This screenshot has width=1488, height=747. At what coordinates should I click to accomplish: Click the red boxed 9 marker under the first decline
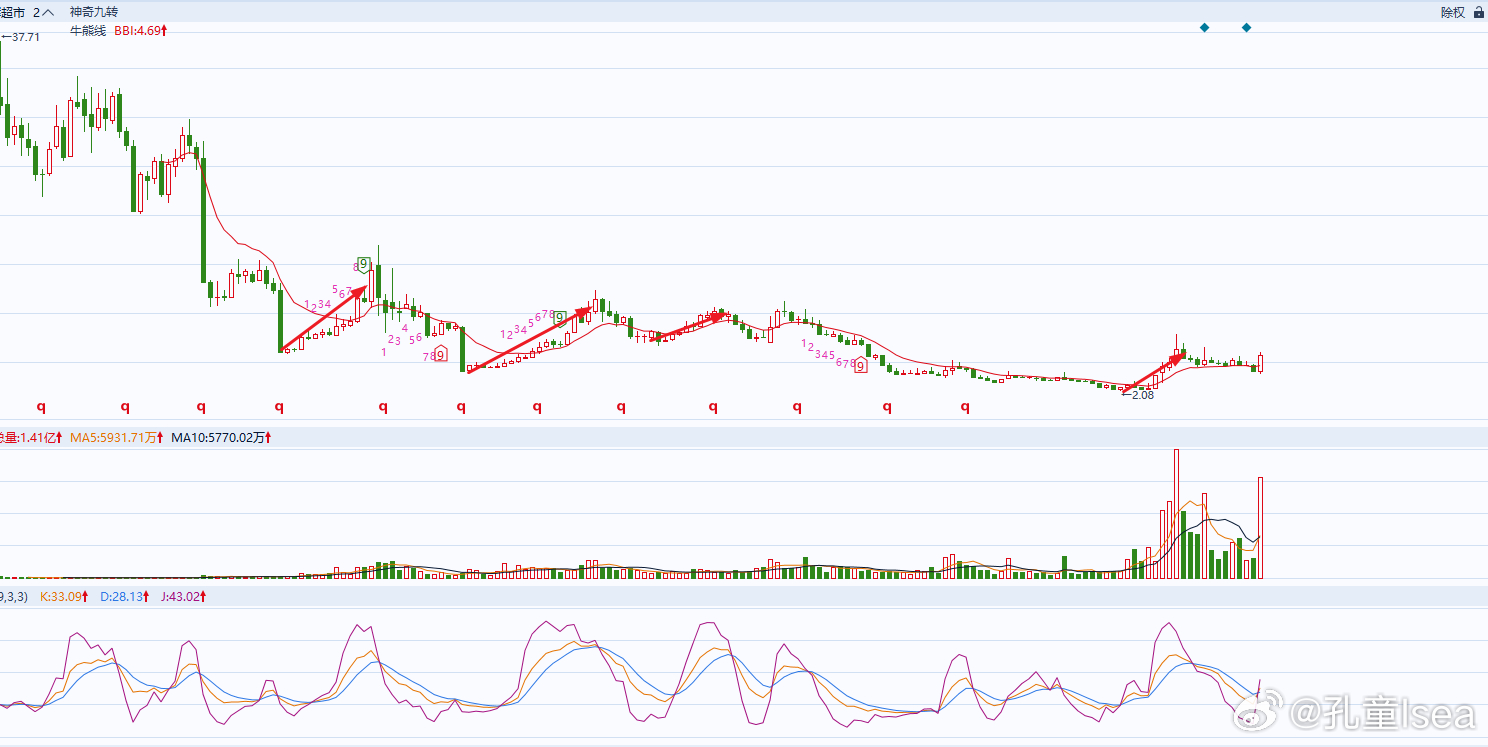click(440, 354)
